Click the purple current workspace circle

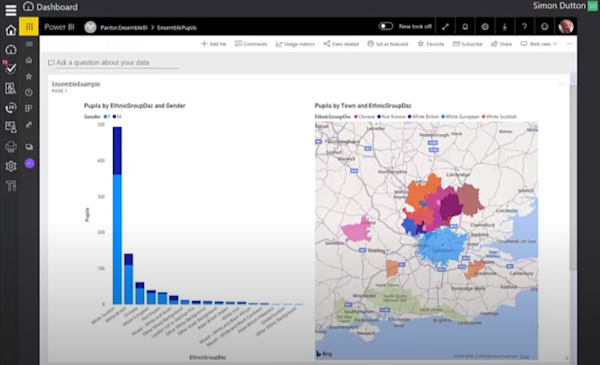(29, 164)
